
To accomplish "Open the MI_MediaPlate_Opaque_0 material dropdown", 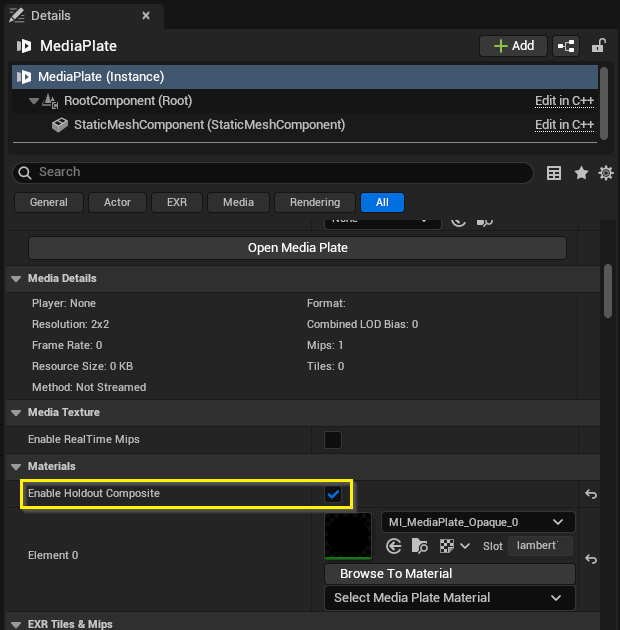I will [478, 522].
